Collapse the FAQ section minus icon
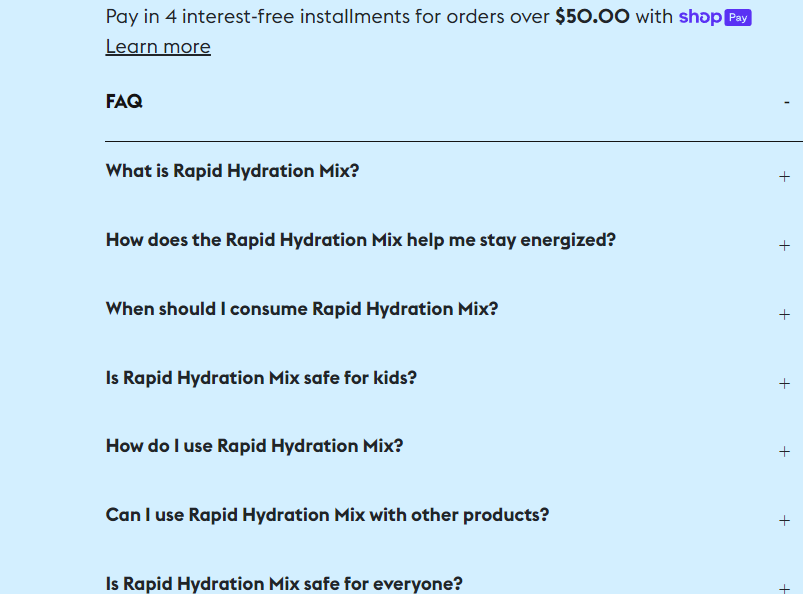Screen dimensions: 803x594 (786, 102)
